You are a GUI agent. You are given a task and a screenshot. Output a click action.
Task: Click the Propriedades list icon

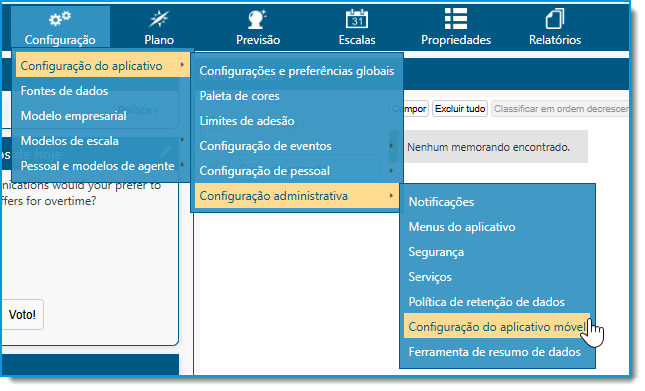(456, 19)
